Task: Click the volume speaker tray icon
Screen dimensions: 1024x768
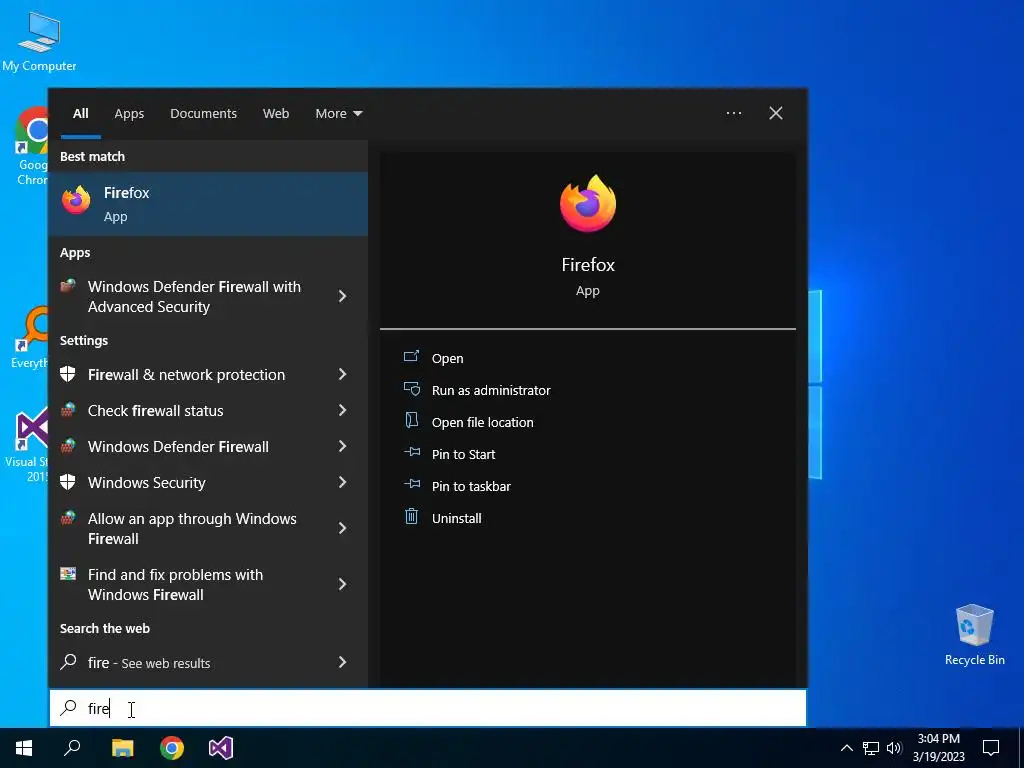Action: (895, 748)
